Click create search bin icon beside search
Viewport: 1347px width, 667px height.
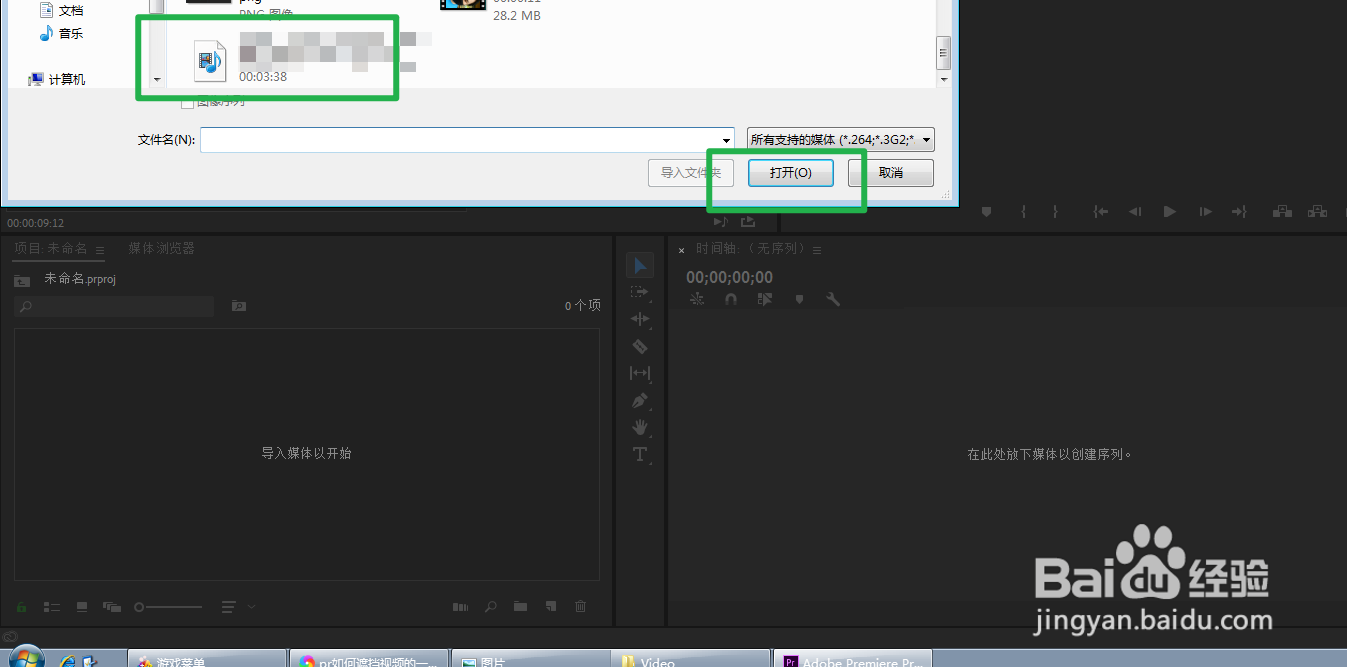pyautogui.click(x=239, y=306)
